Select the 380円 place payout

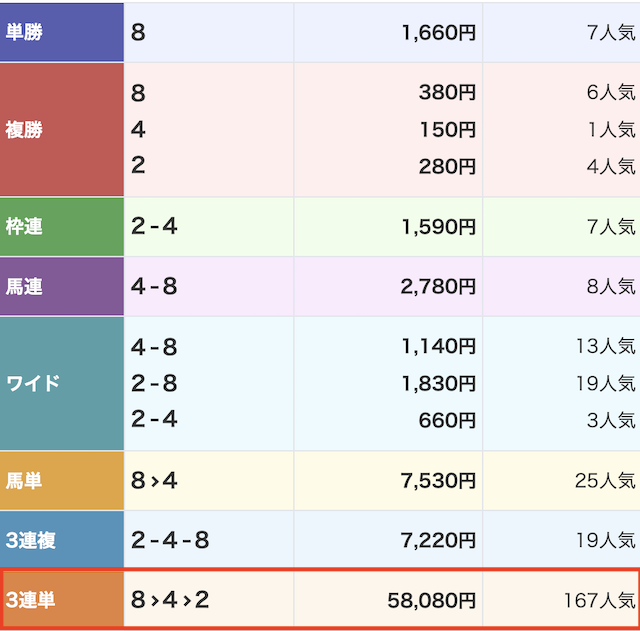point(447,92)
